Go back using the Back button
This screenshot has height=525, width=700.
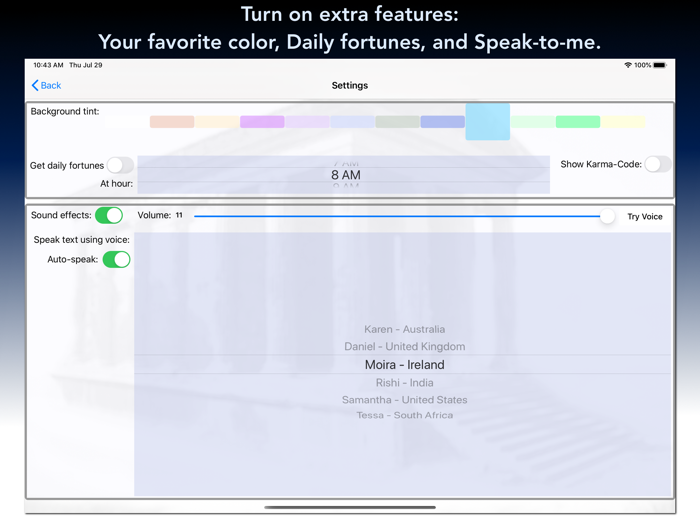[x=46, y=85]
